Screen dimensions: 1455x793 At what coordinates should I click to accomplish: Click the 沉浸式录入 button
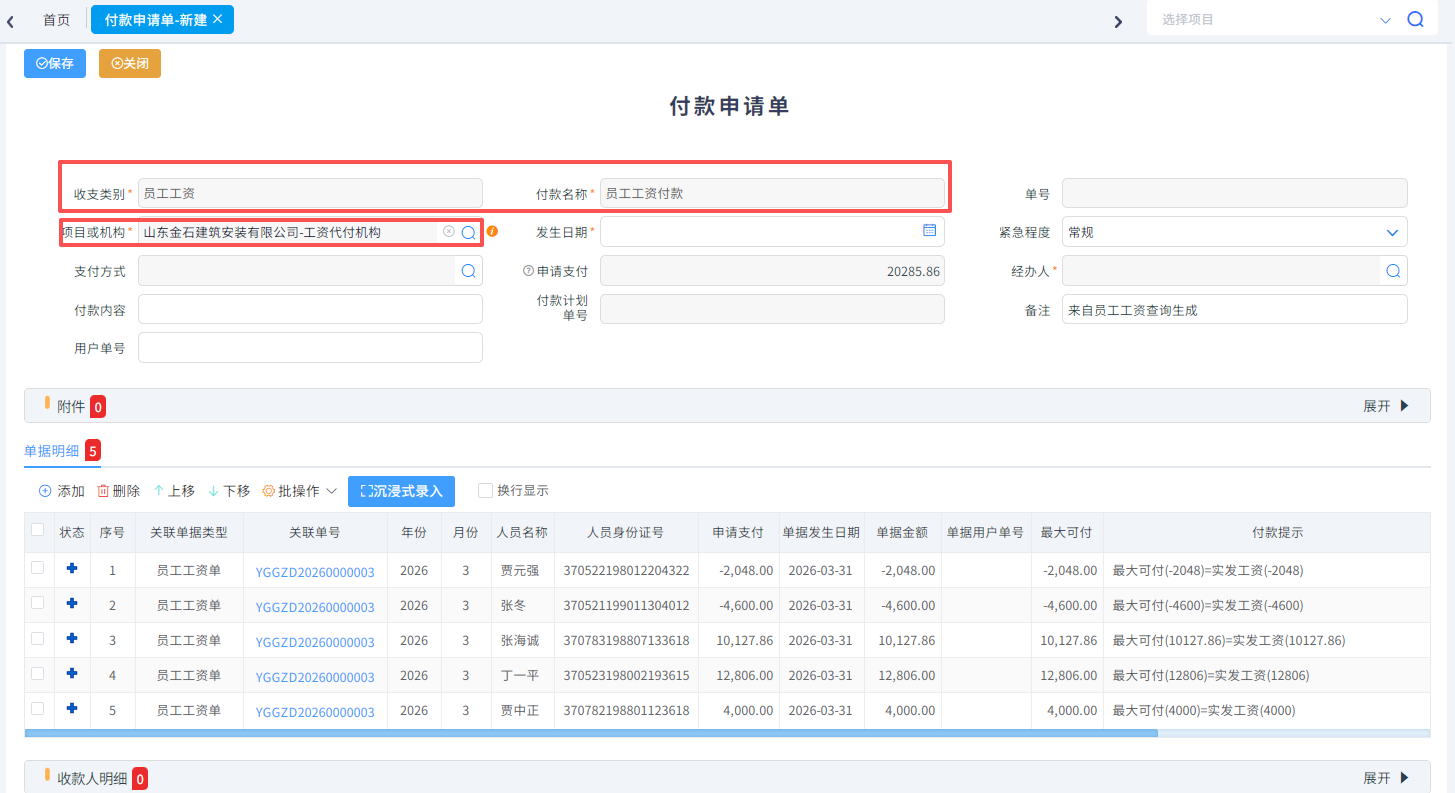tap(402, 491)
